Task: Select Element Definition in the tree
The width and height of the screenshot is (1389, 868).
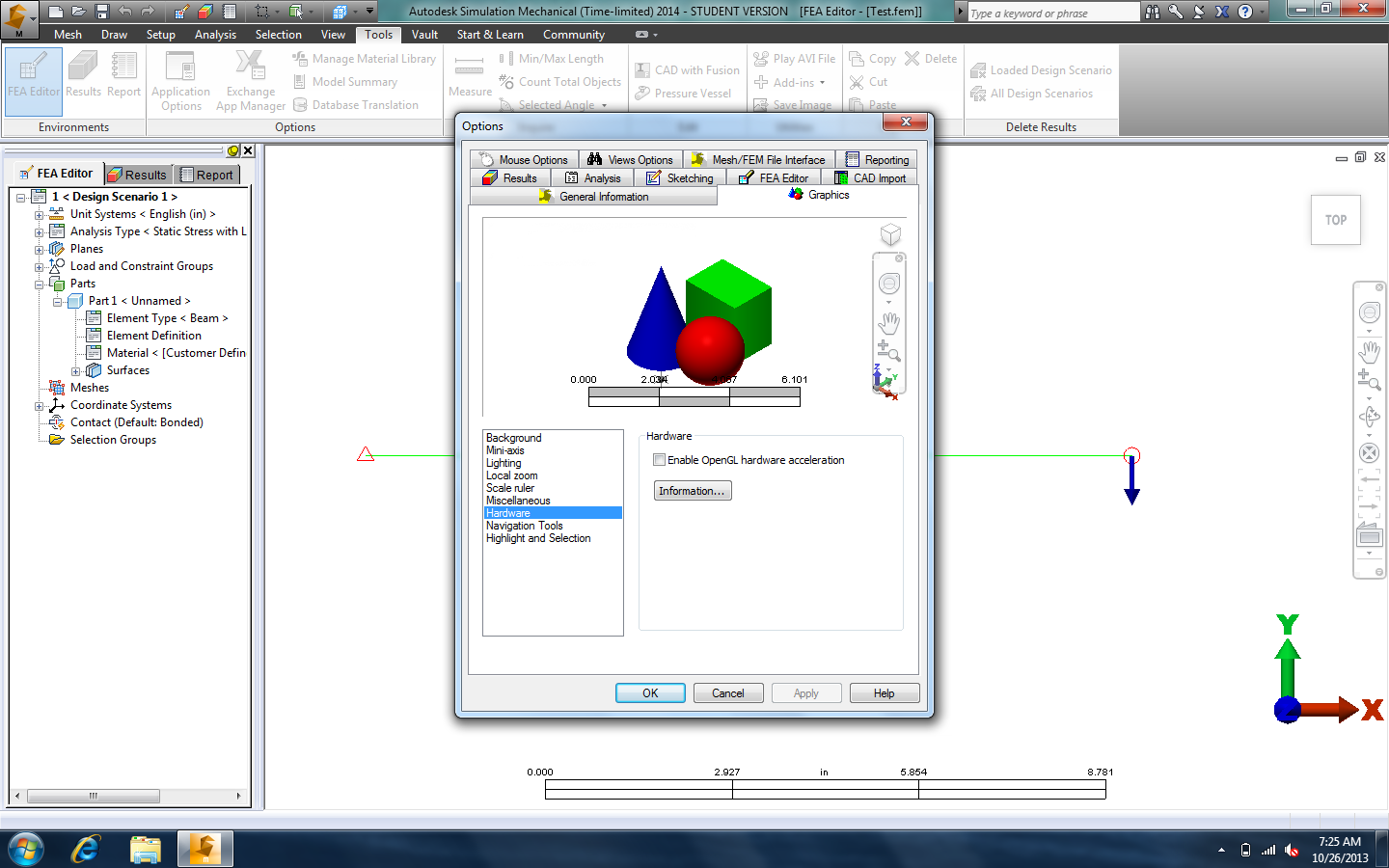Action: pos(154,336)
